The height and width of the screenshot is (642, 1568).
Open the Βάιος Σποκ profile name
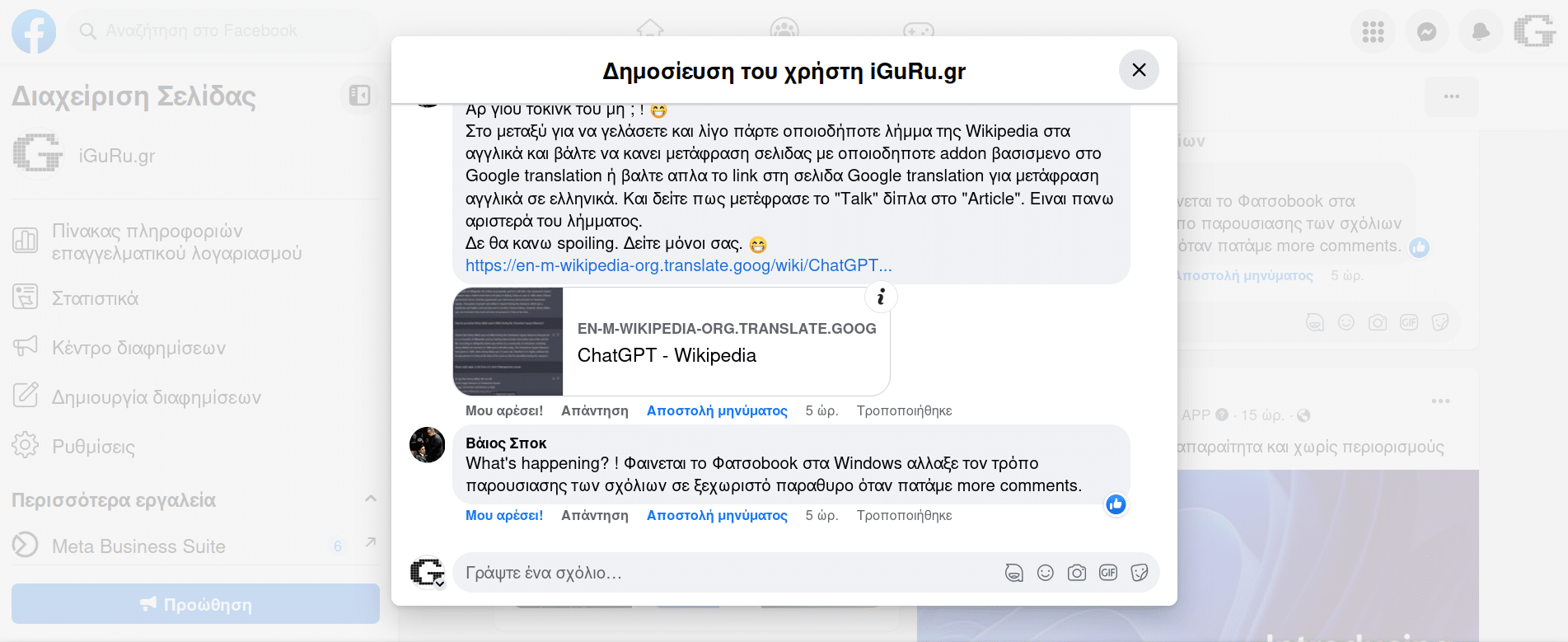pyautogui.click(x=506, y=443)
